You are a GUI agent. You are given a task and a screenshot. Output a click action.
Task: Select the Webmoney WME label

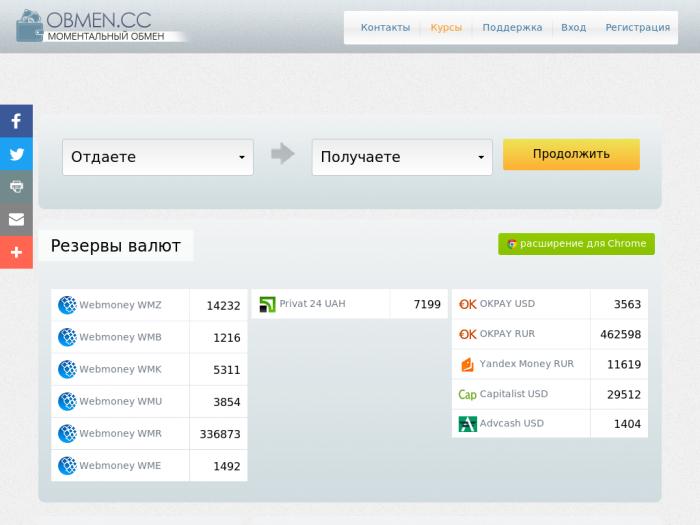[120, 466]
